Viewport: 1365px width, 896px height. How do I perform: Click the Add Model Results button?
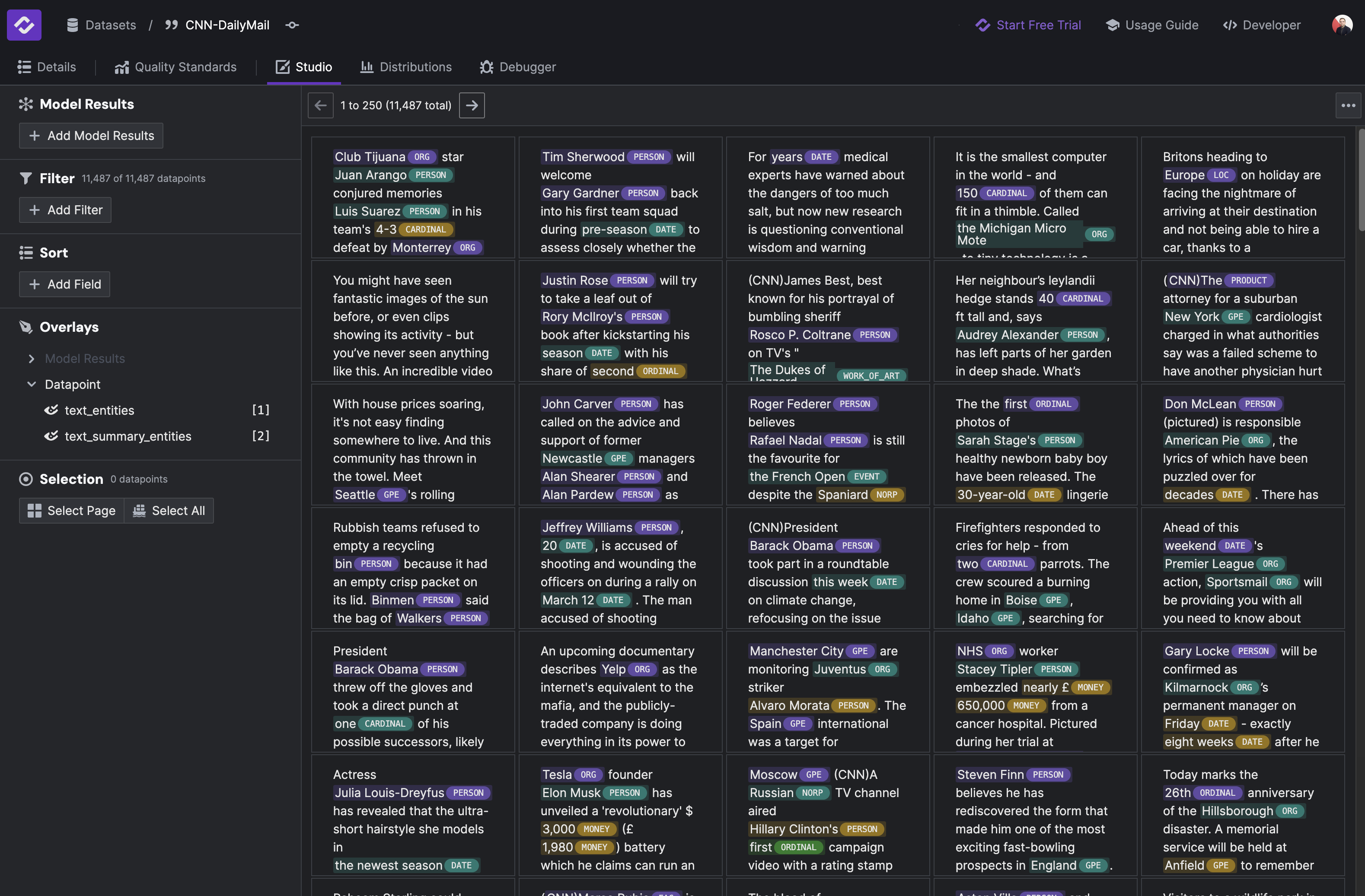[91, 136]
